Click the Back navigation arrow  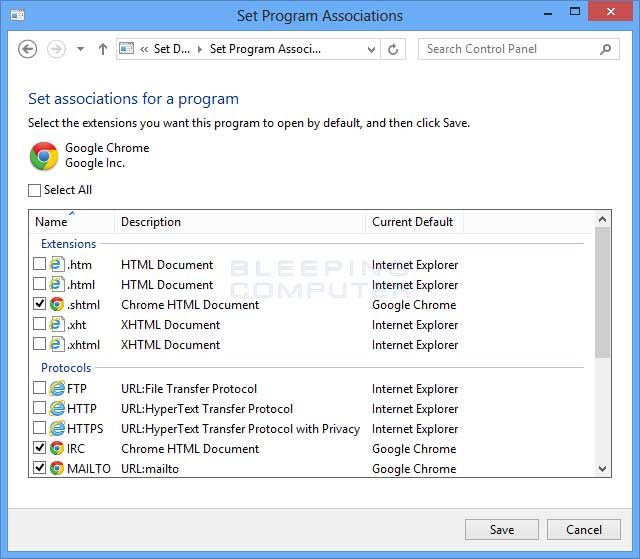click(27, 49)
